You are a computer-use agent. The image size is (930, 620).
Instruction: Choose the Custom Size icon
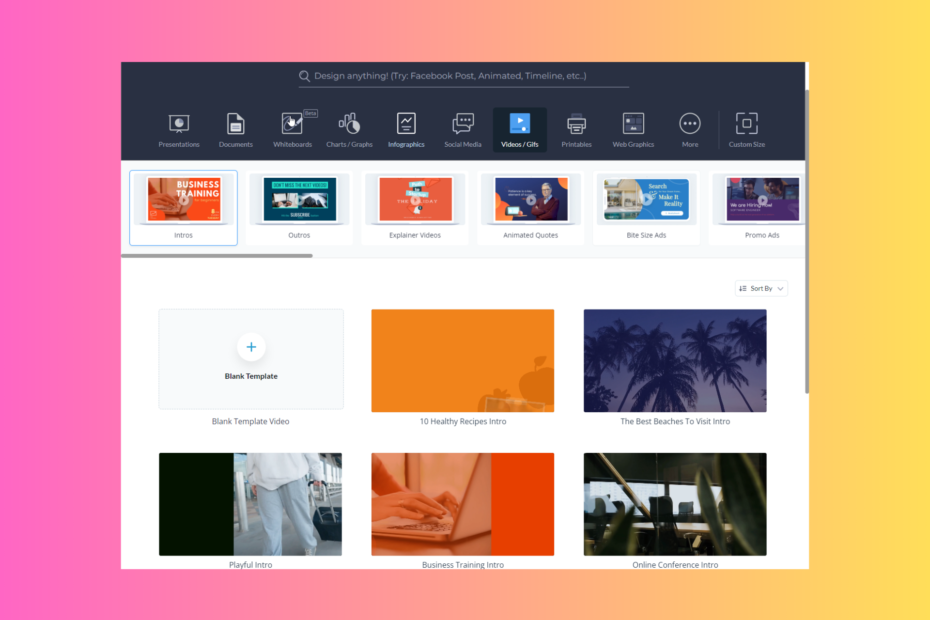pos(746,123)
